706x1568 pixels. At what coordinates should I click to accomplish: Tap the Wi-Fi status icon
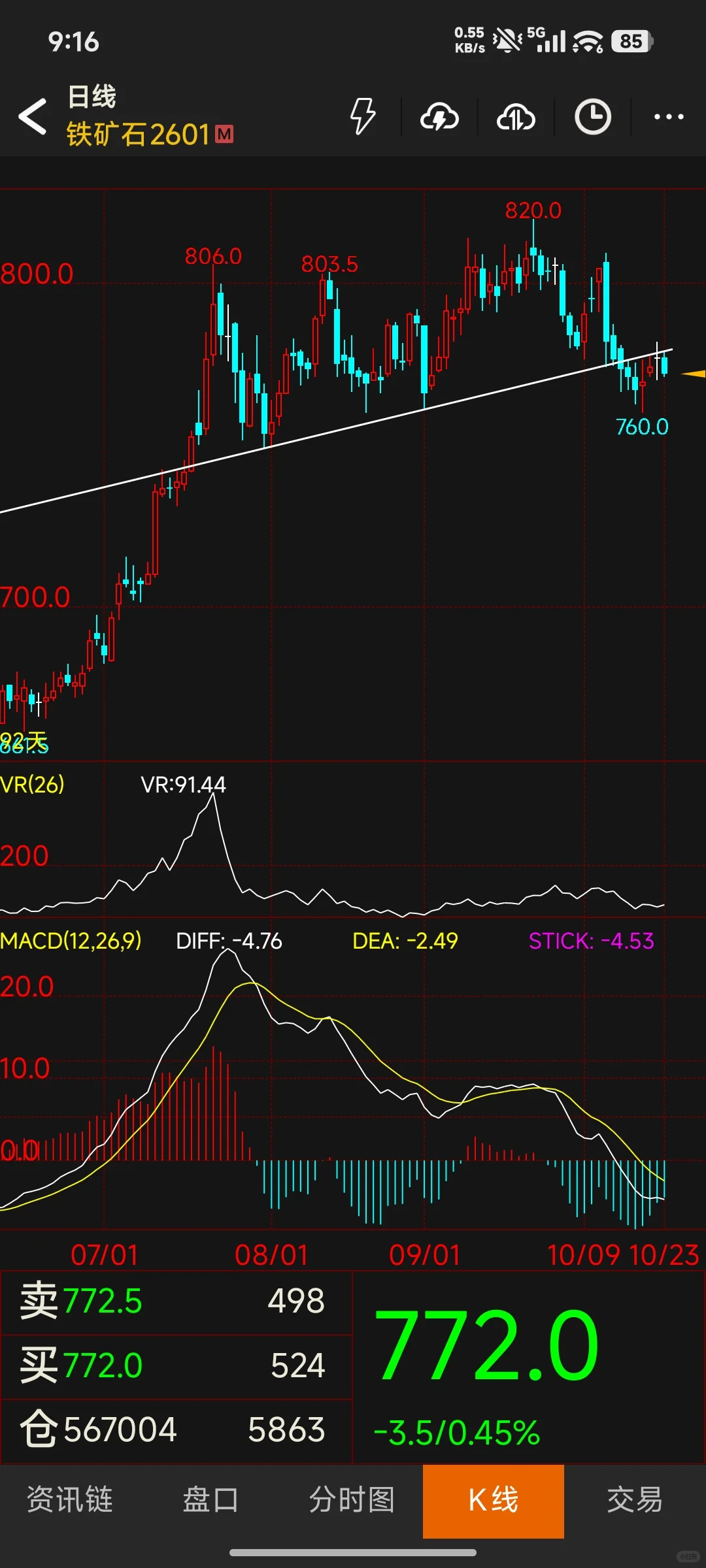pos(588,42)
